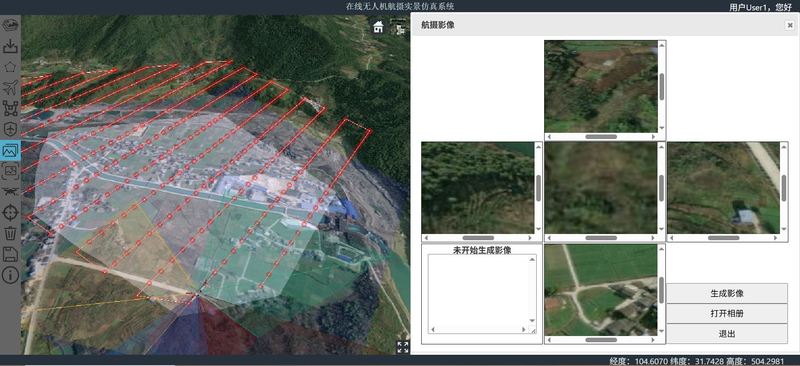The height and width of the screenshot is (366, 800).
Task: Click the 退出 button
Action: 727,334
